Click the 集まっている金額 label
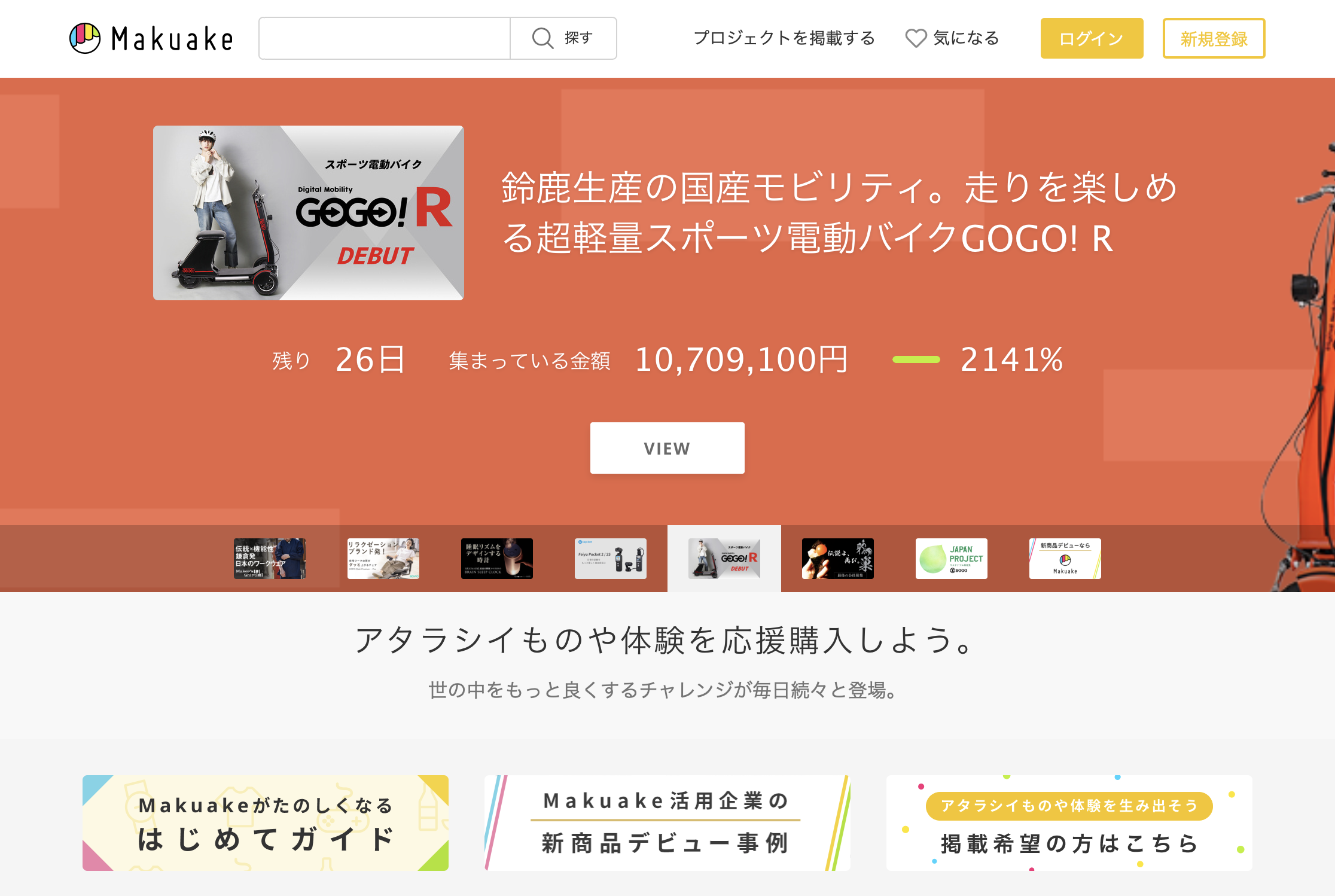 (x=530, y=361)
